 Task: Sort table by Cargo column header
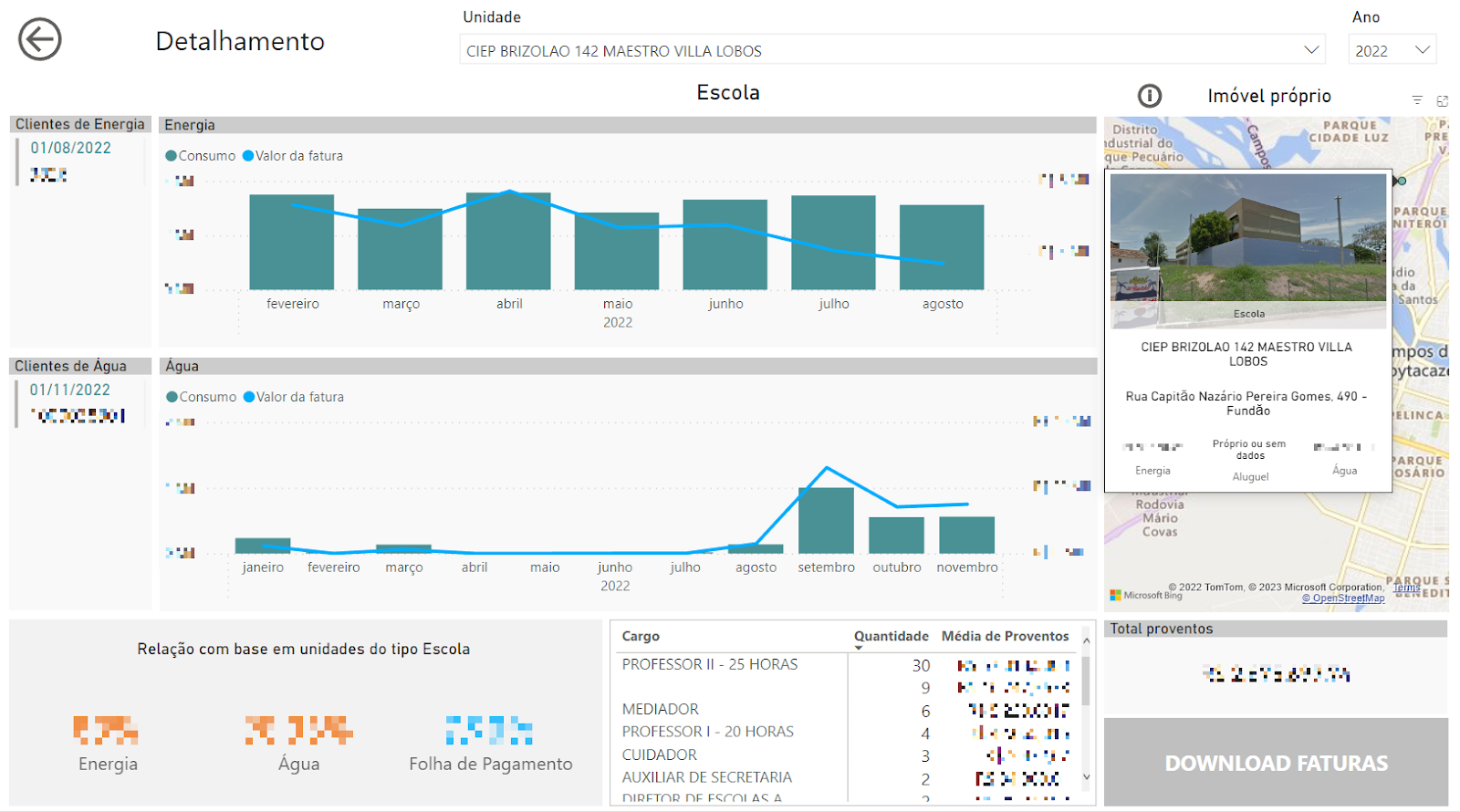[641, 636]
